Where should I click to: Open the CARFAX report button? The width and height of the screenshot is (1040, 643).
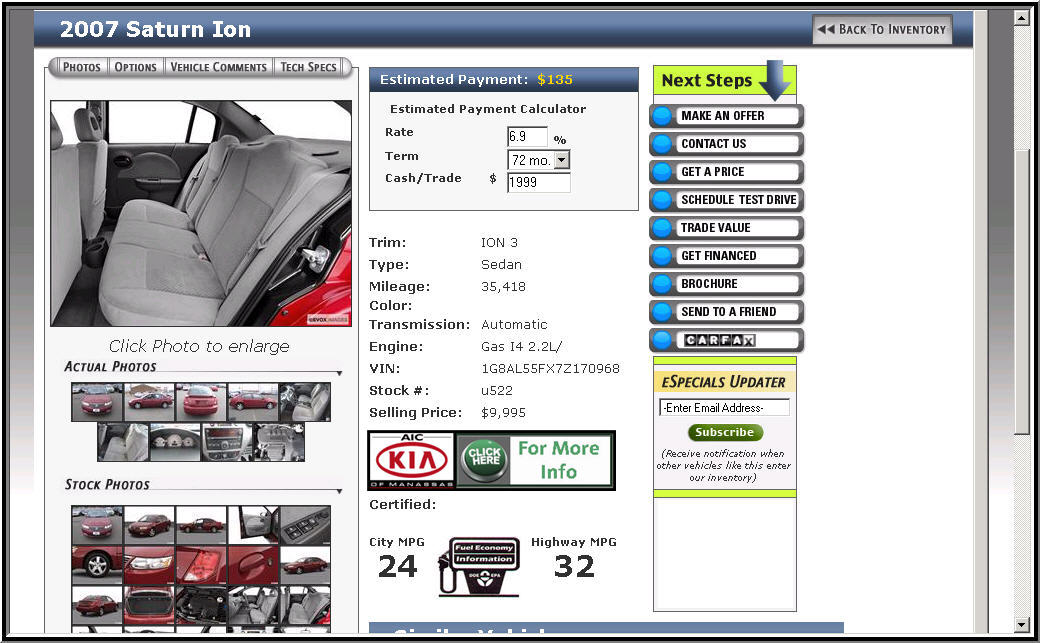(726, 340)
